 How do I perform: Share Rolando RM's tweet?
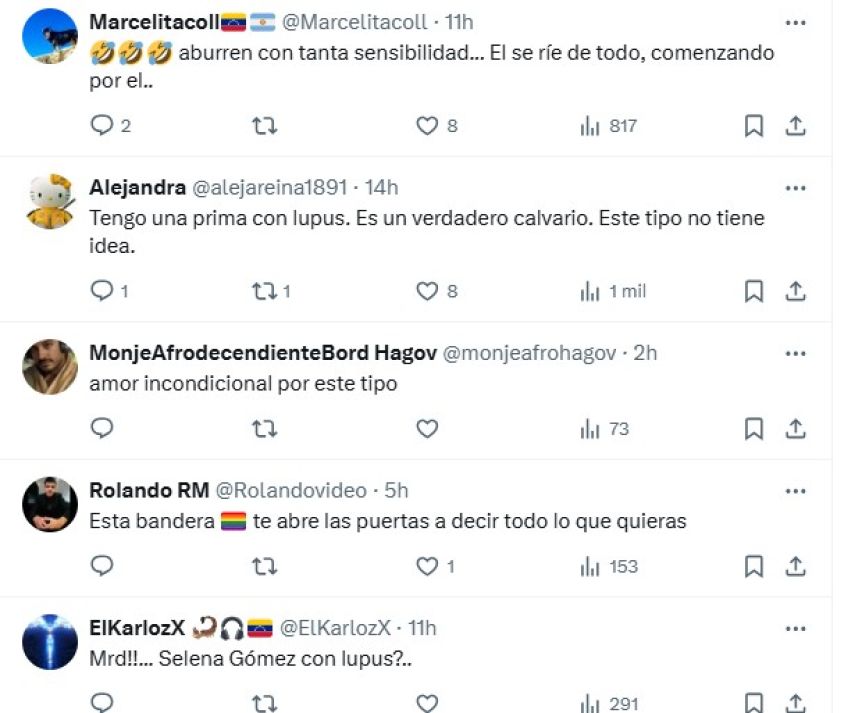click(x=796, y=566)
